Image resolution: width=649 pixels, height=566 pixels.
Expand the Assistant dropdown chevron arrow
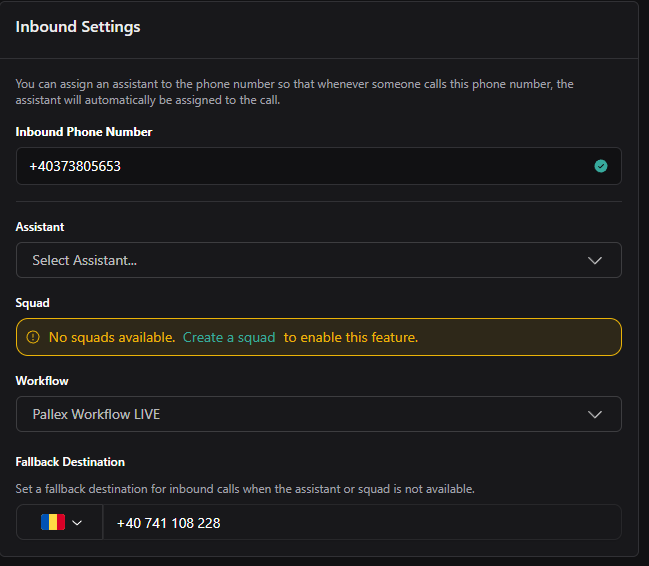pyautogui.click(x=595, y=260)
